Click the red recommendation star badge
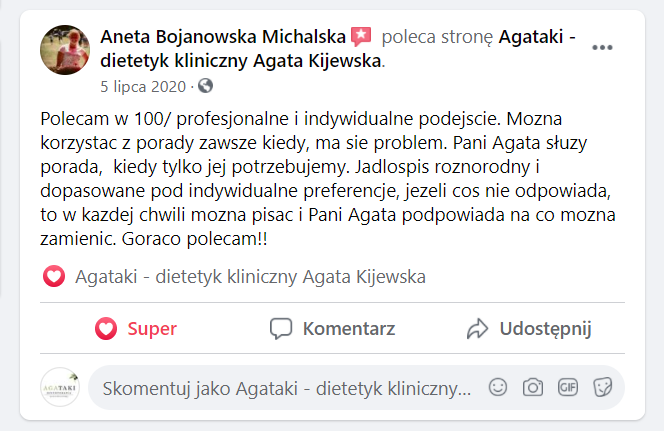 pyautogui.click(x=361, y=37)
